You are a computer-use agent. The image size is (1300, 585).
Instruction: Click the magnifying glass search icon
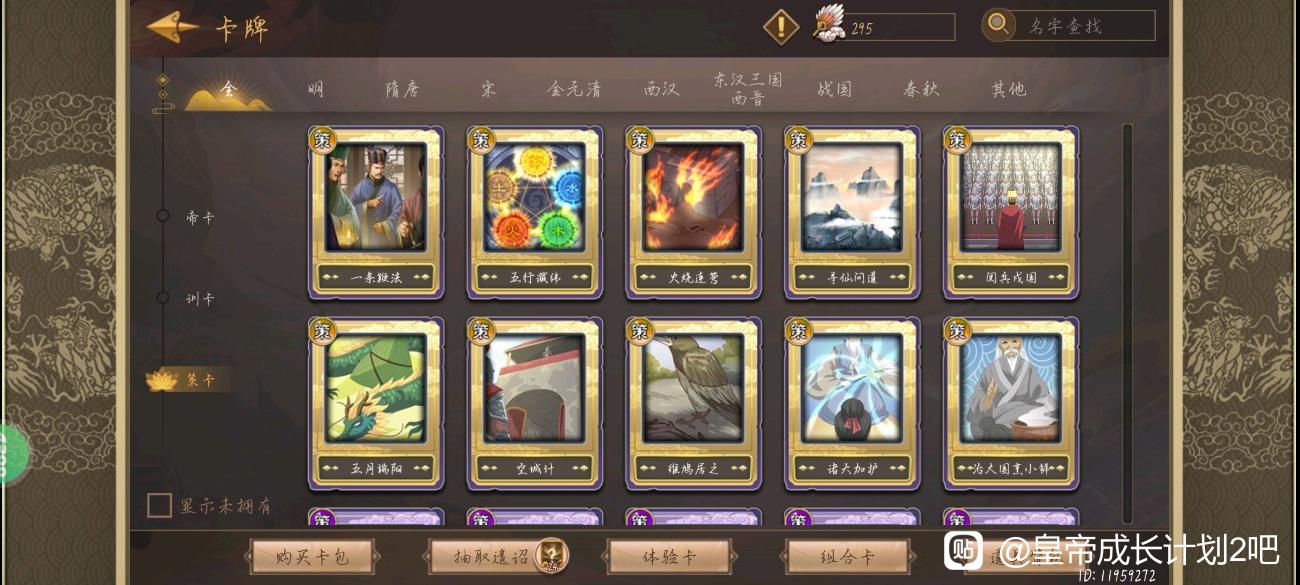tap(998, 25)
